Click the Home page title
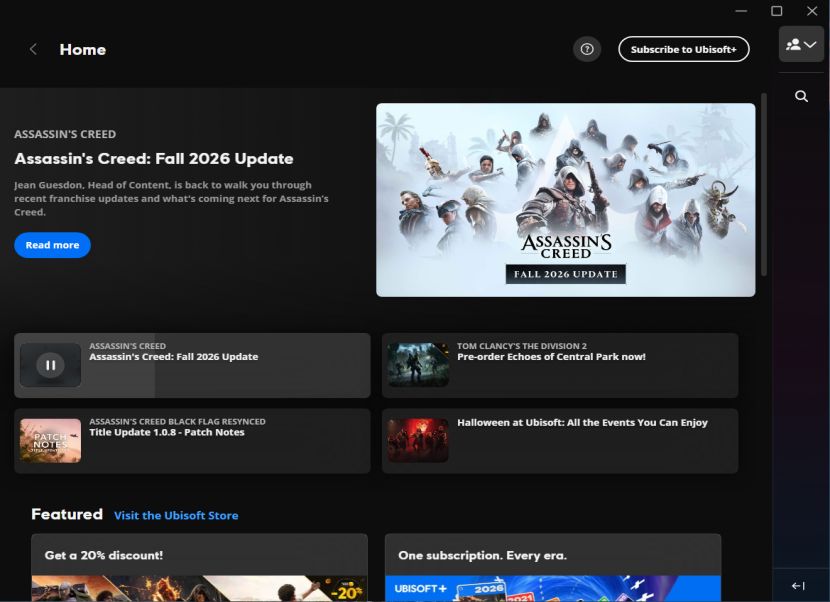830x602 pixels. coord(83,49)
